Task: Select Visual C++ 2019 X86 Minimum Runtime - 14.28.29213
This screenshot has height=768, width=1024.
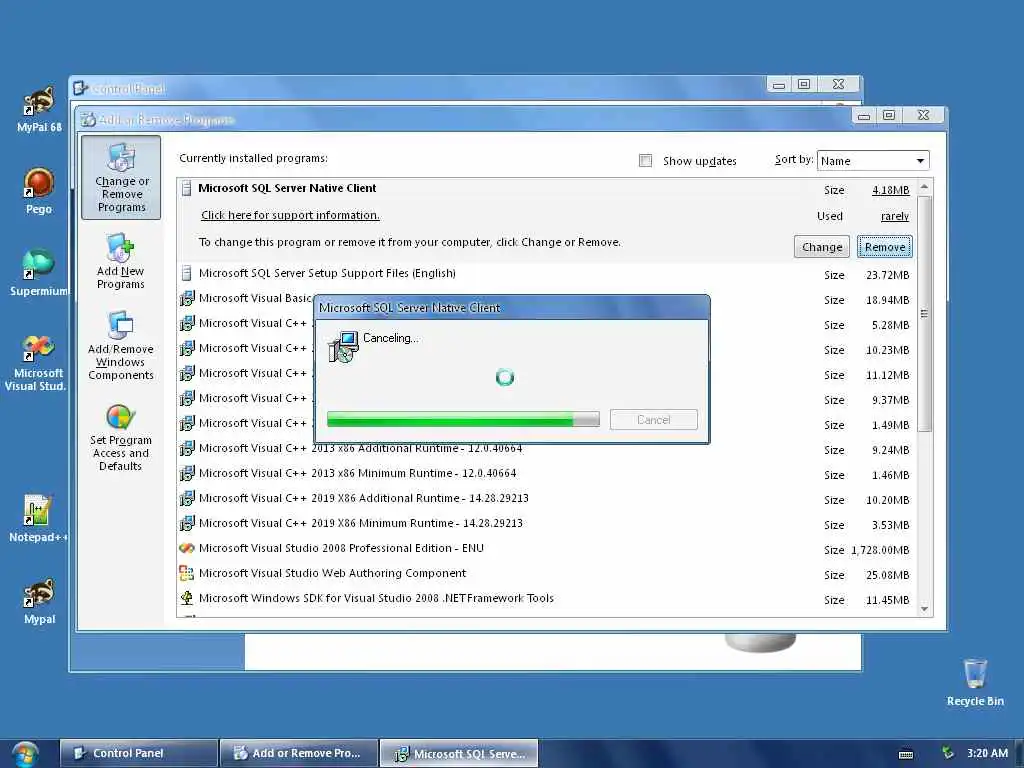Action: 360,523
